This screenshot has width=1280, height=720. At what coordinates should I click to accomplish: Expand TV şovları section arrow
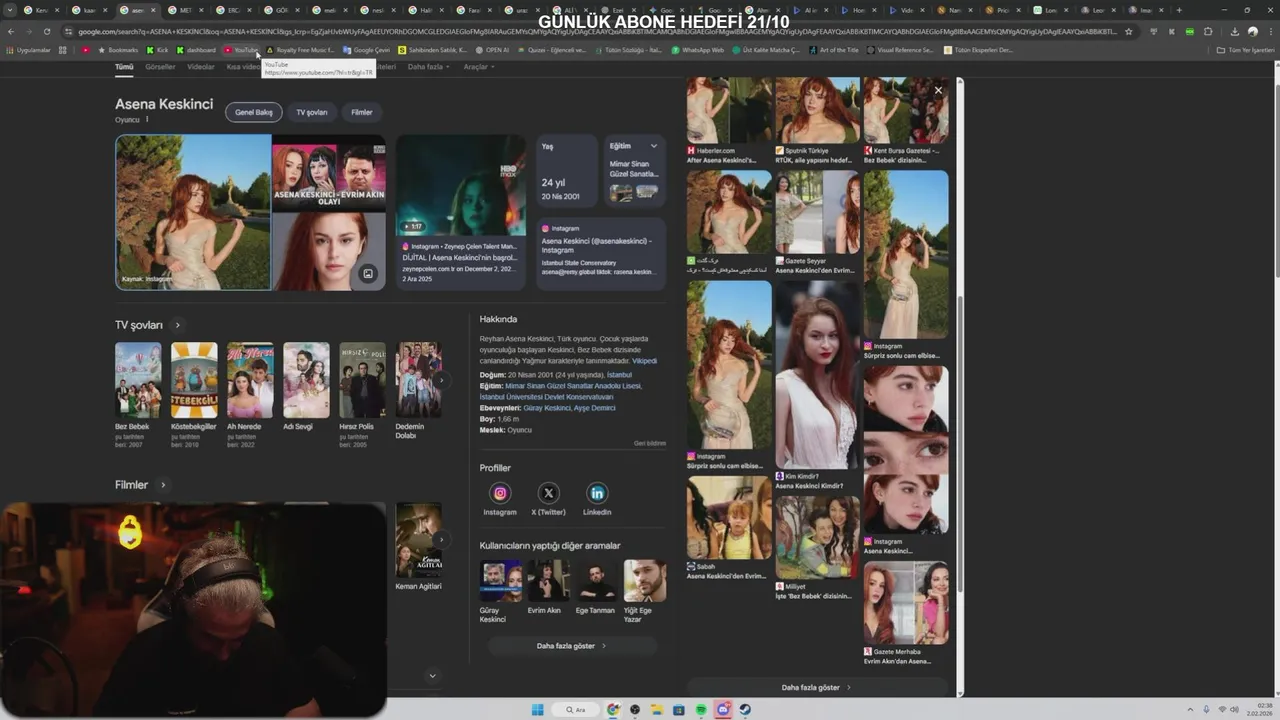[x=177, y=325]
